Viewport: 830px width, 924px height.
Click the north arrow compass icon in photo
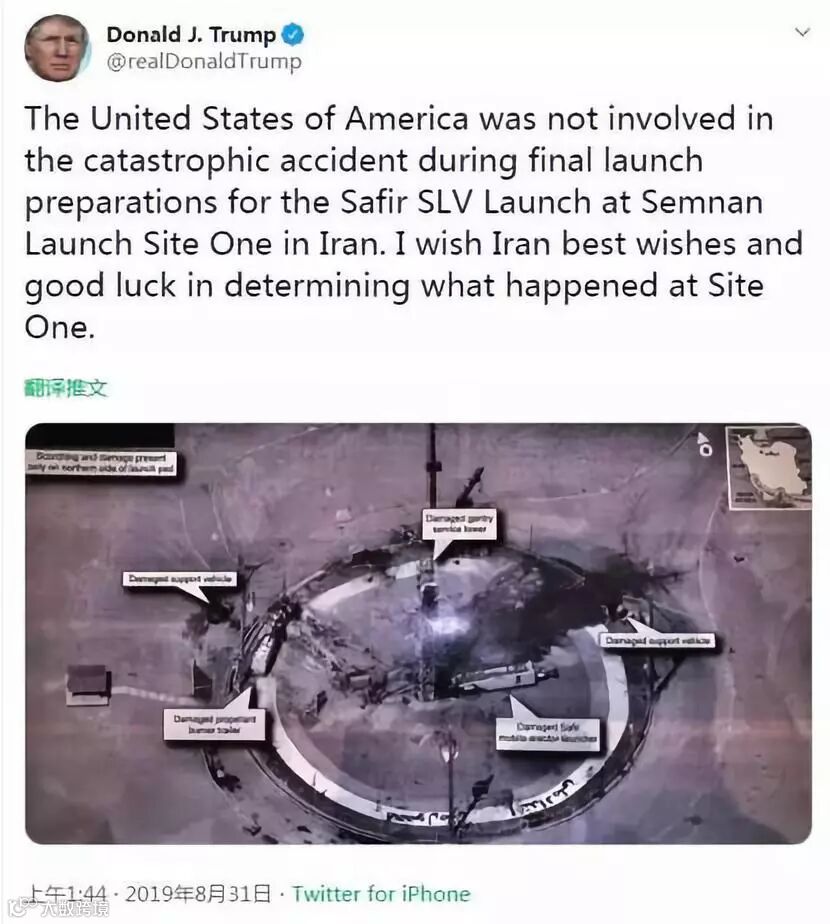[704, 444]
